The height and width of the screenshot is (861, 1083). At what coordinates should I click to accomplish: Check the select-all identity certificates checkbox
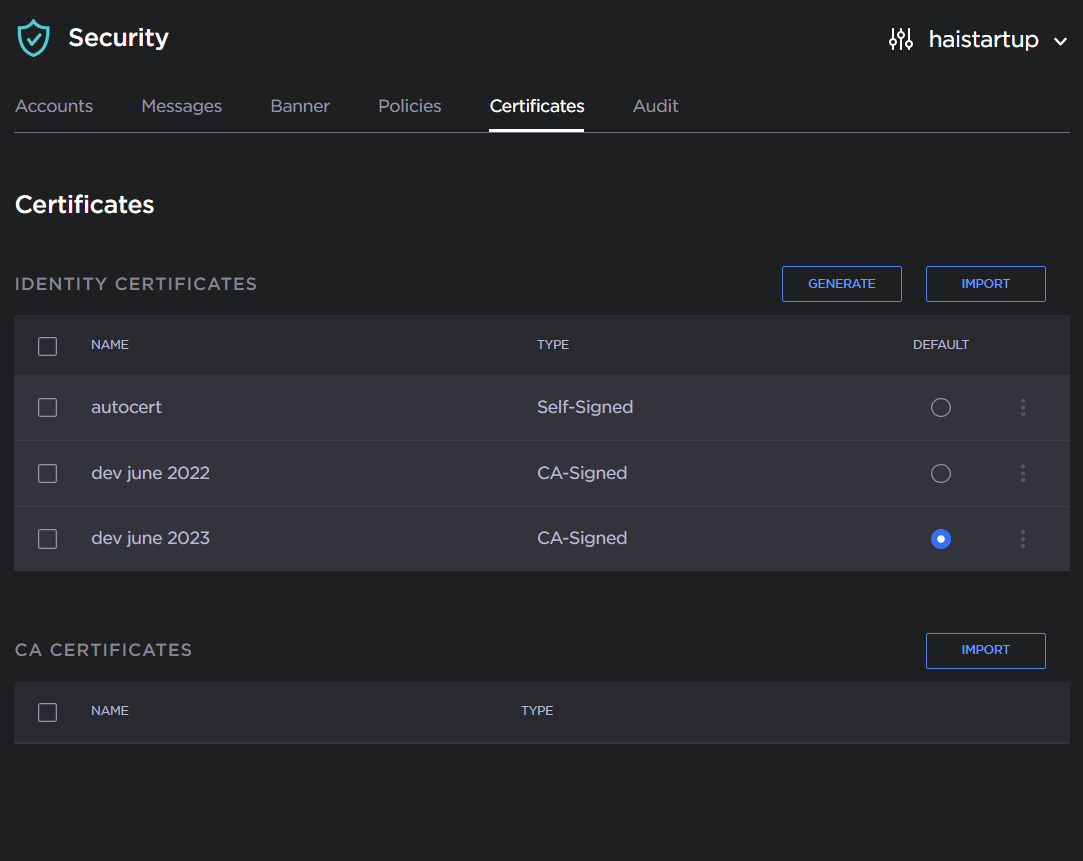47,346
